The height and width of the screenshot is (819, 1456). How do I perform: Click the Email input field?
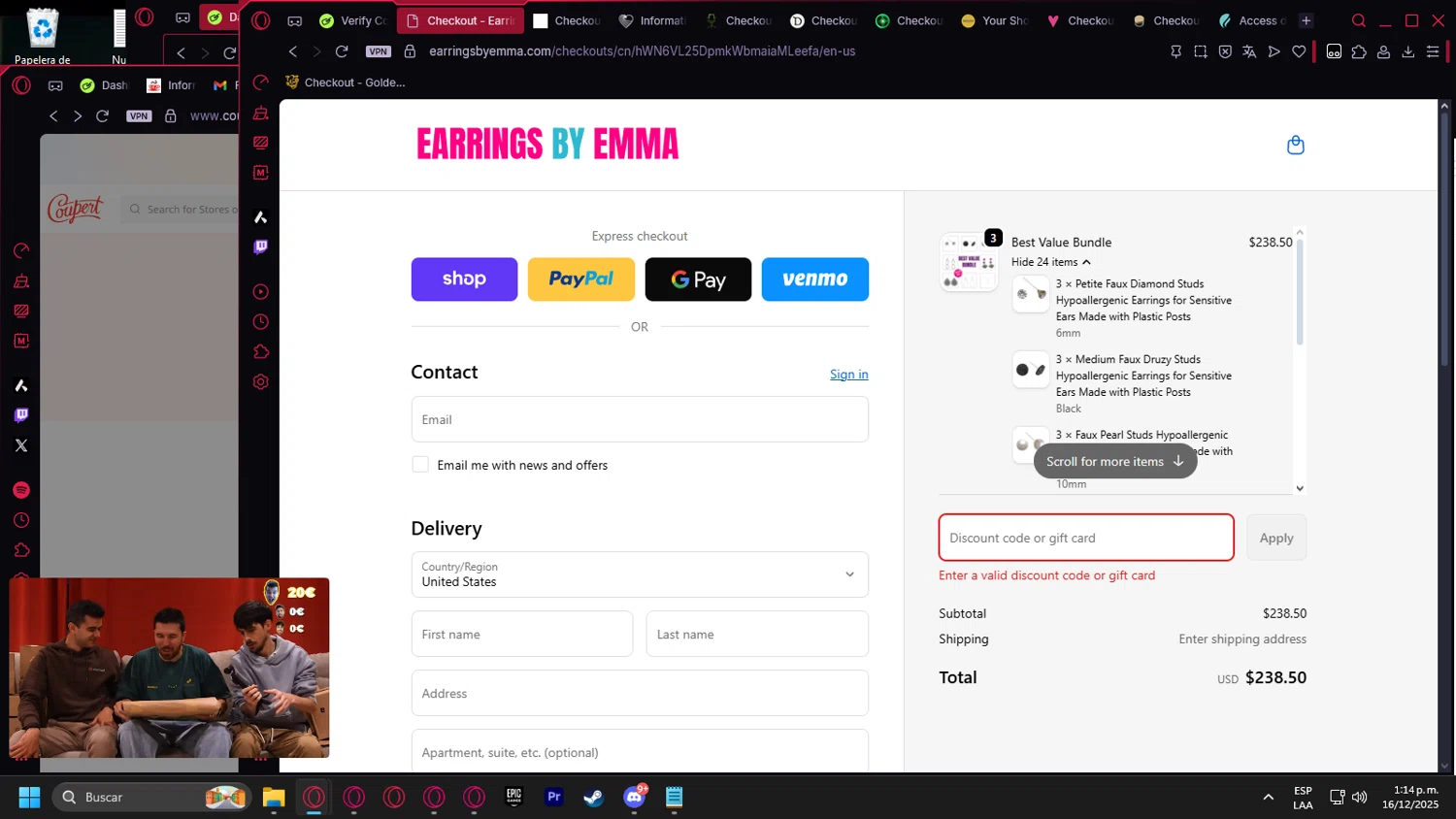(x=640, y=419)
